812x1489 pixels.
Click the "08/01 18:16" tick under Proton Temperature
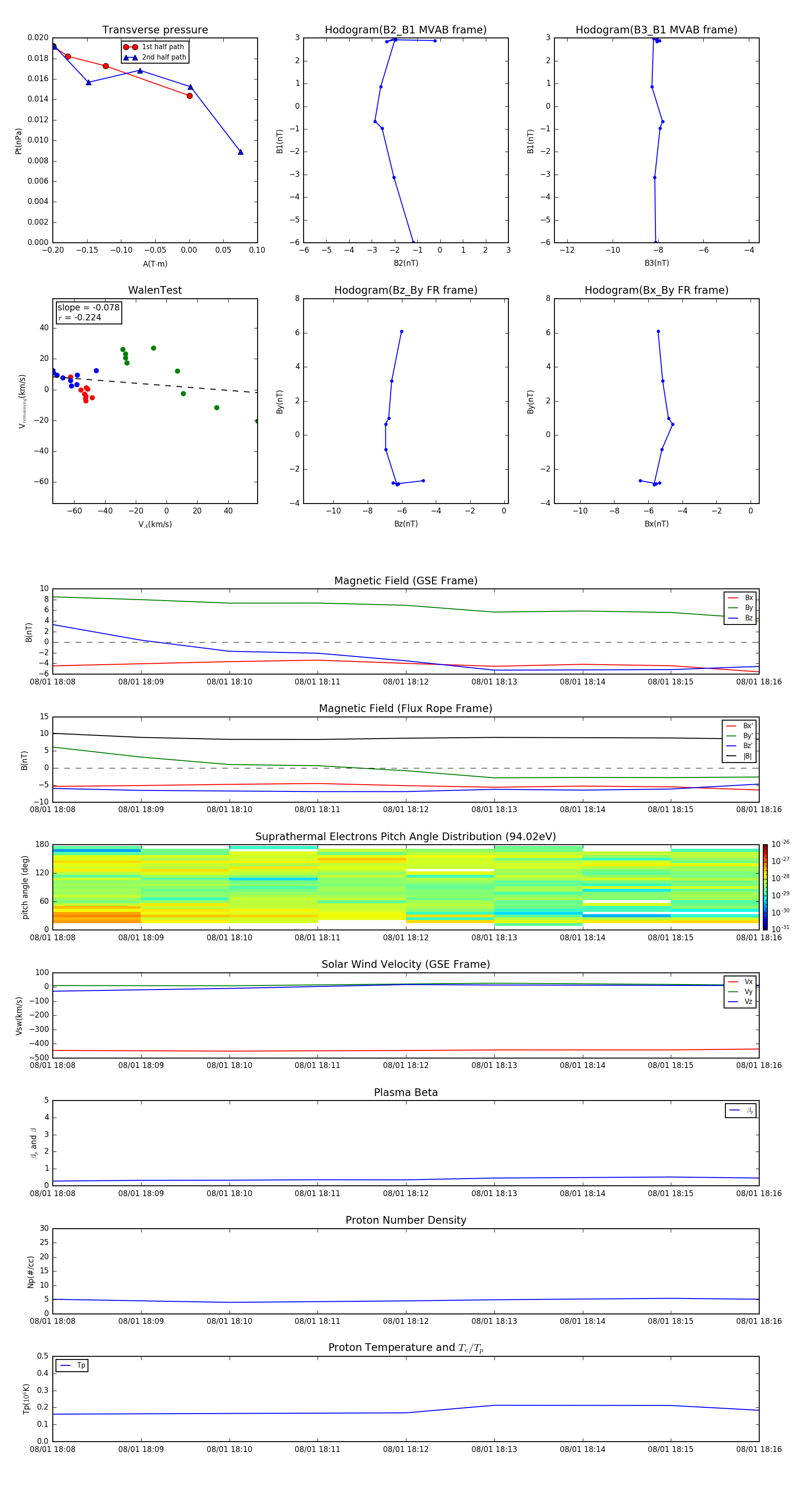(x=758, y=1449)
